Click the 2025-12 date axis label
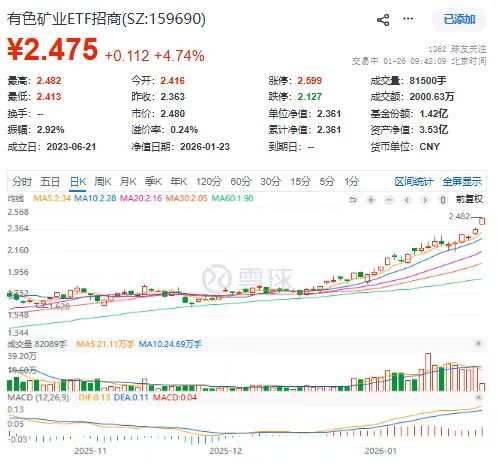Screen dimensions: 498x463 coord(226,451)
